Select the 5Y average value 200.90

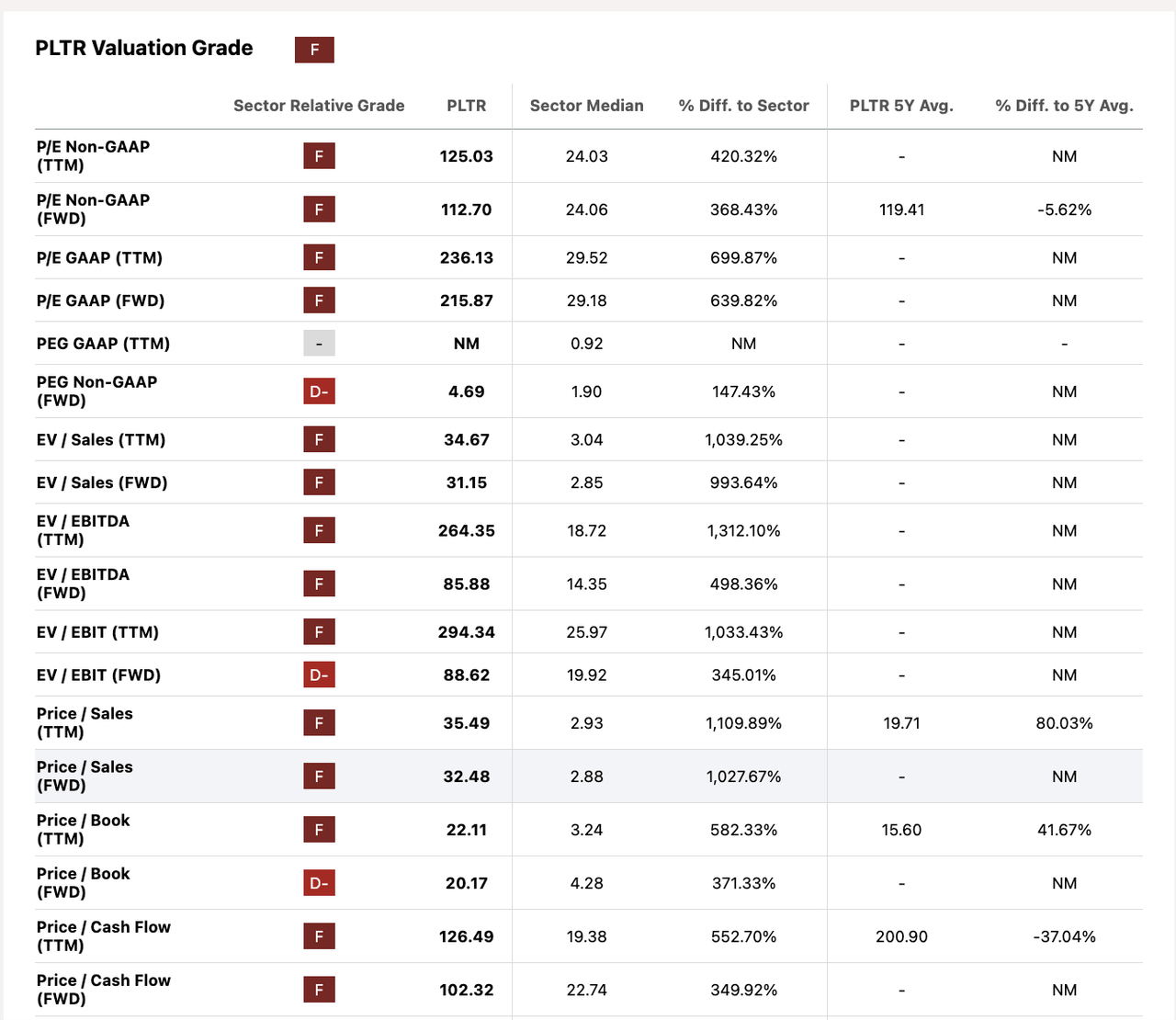click(901, 936)
